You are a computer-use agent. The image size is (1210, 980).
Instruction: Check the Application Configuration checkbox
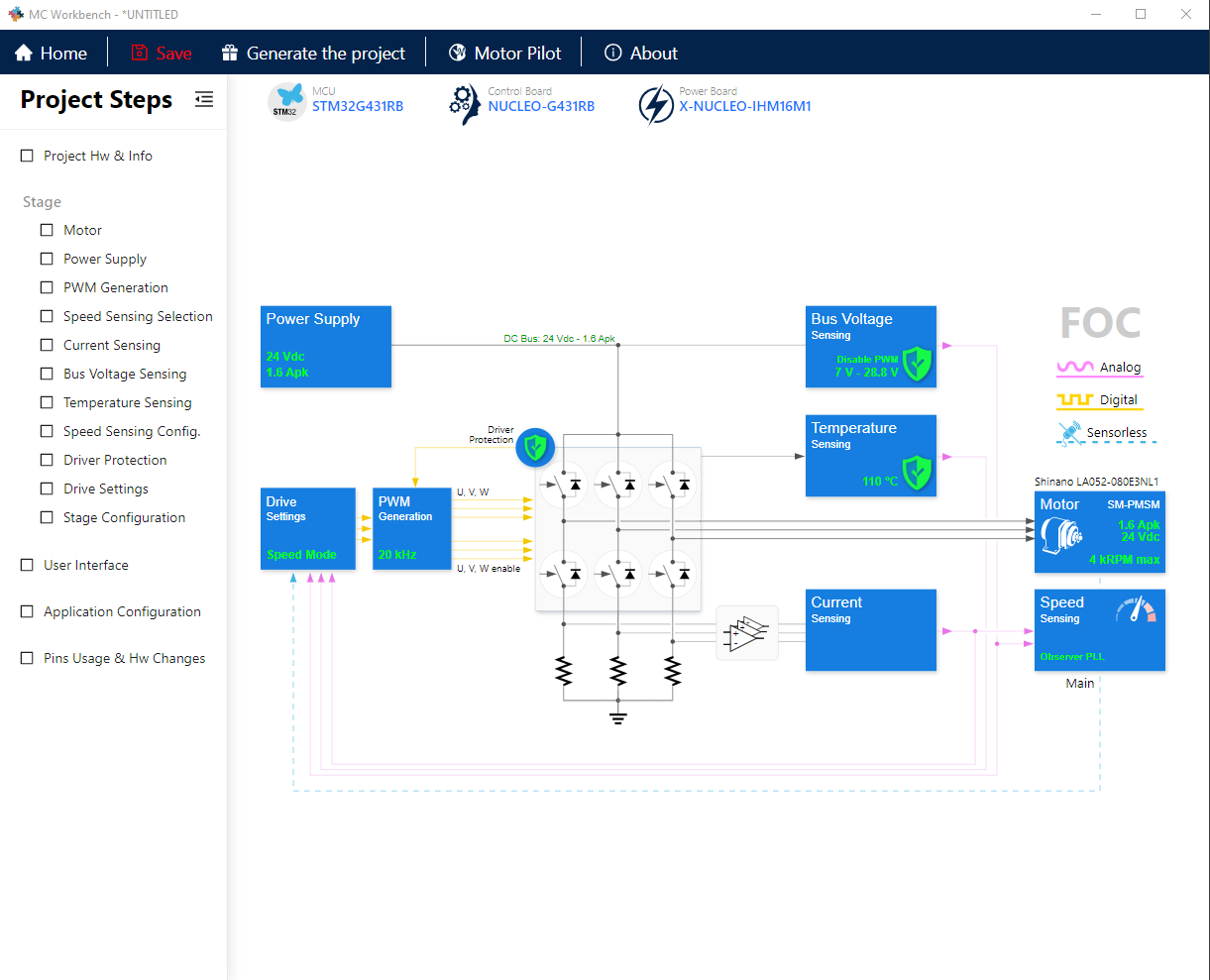coord(28,611)
